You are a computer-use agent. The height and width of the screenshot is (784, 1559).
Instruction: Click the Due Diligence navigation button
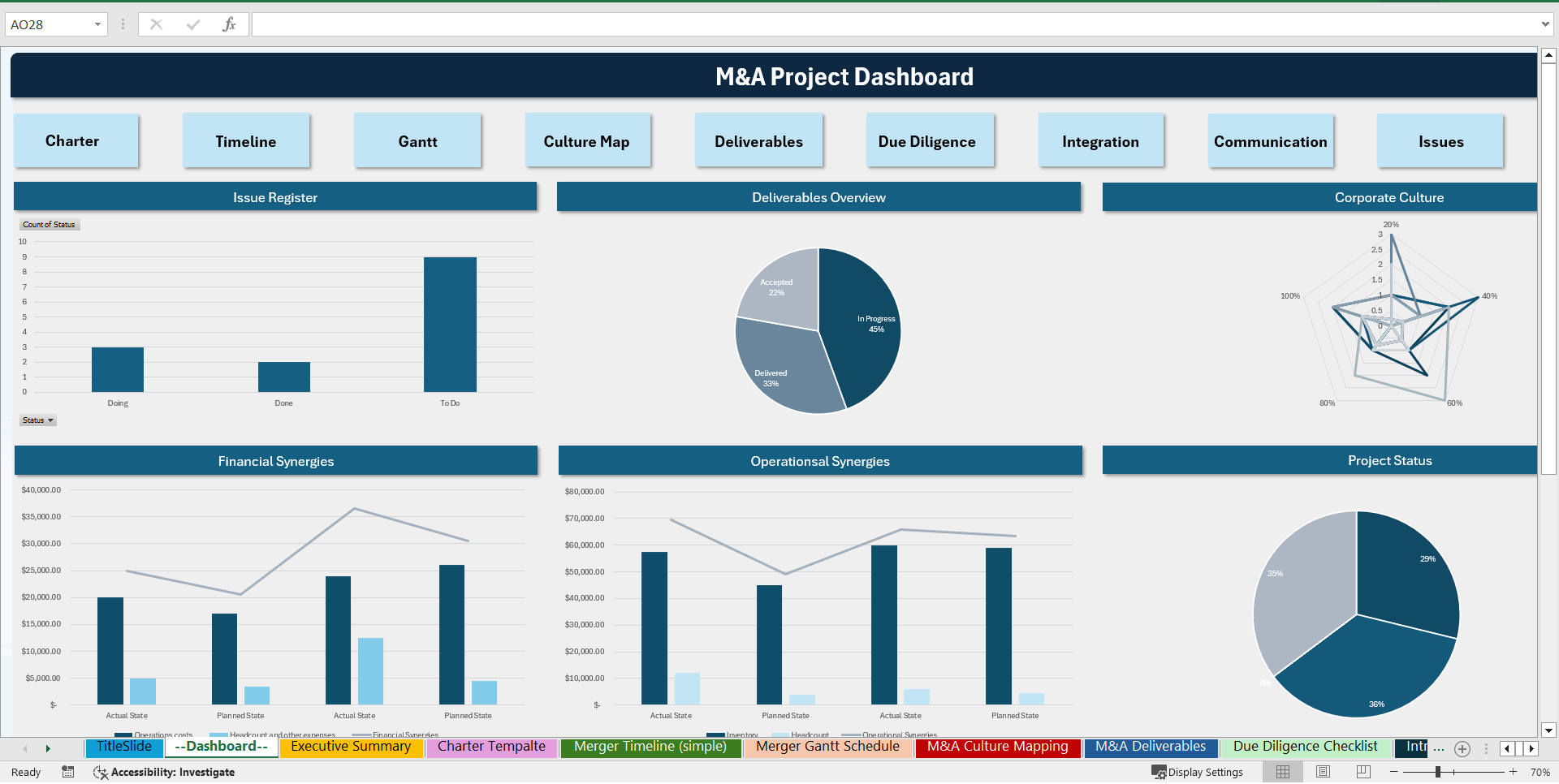931,140
